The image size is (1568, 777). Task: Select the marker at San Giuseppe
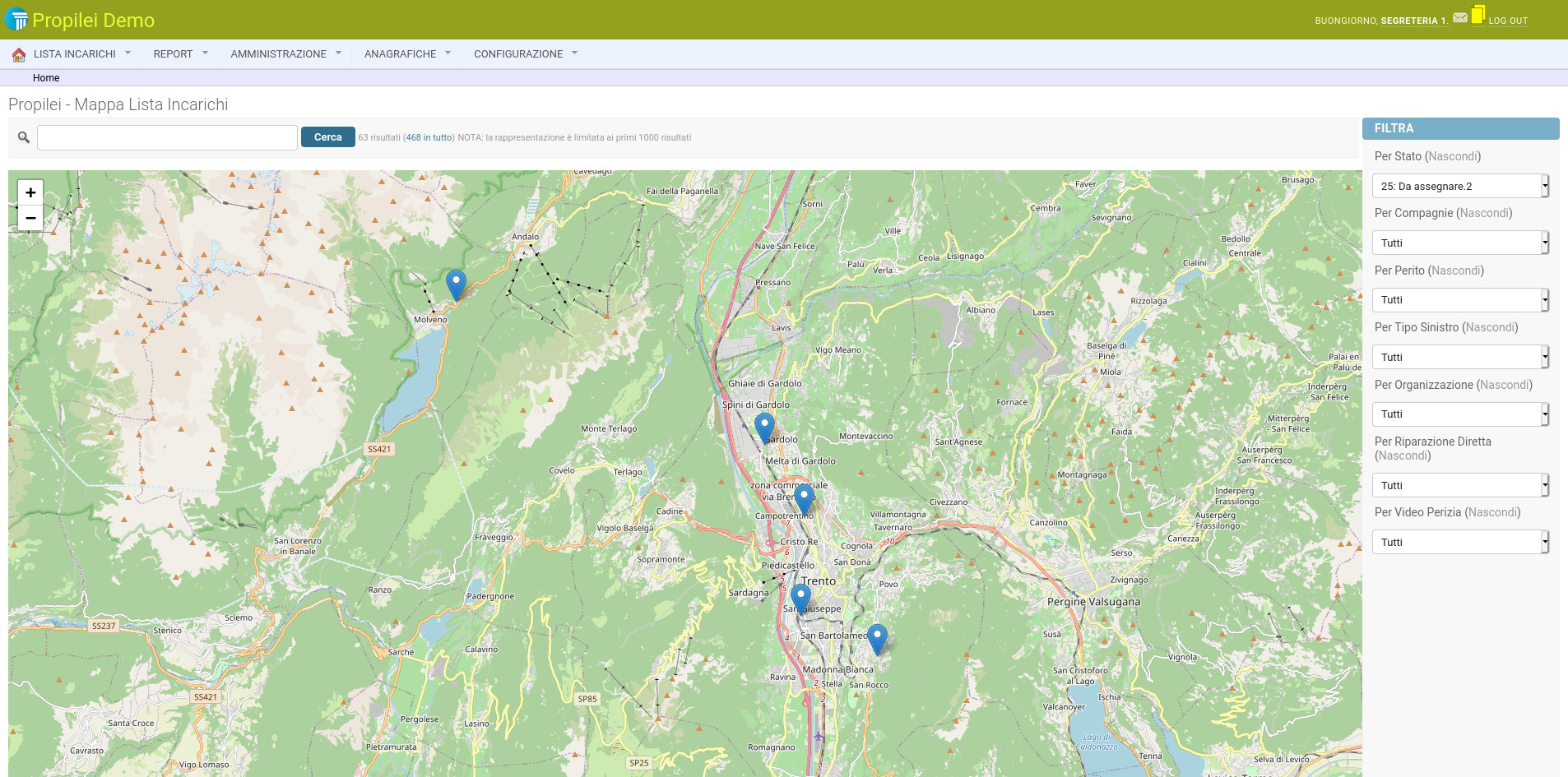[x=800, y=599]
